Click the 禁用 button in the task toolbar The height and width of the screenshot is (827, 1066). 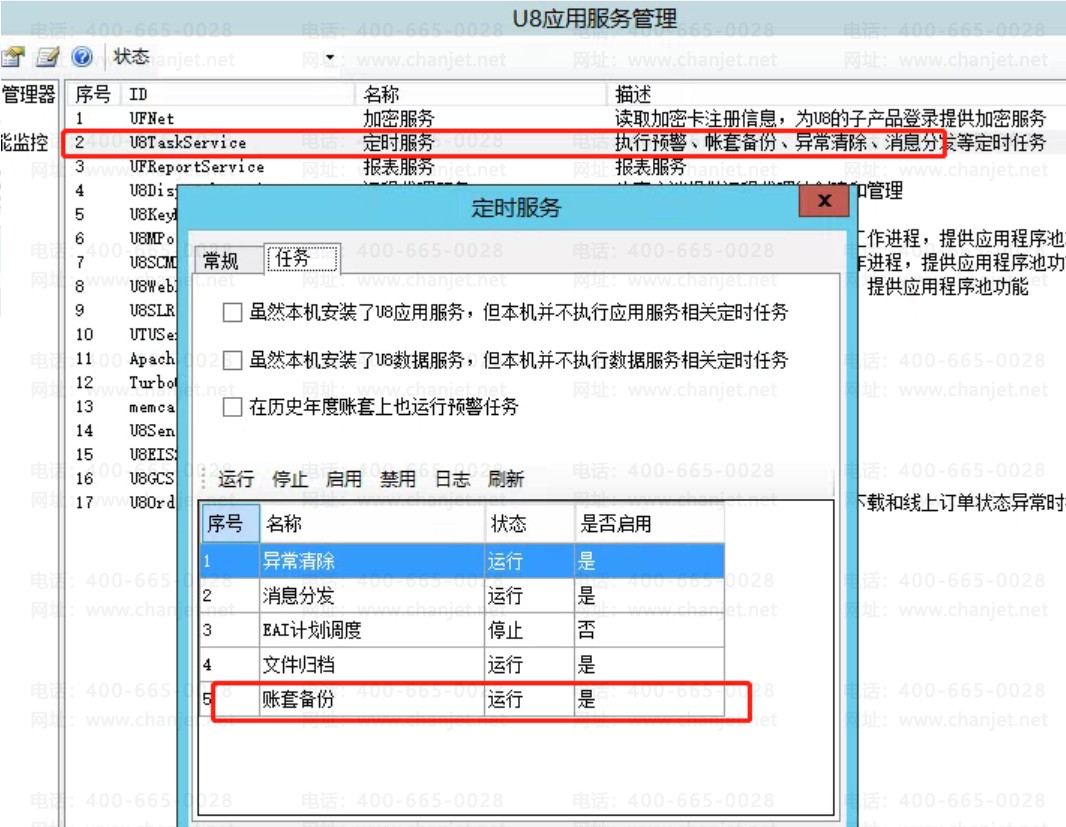(398, 479)
